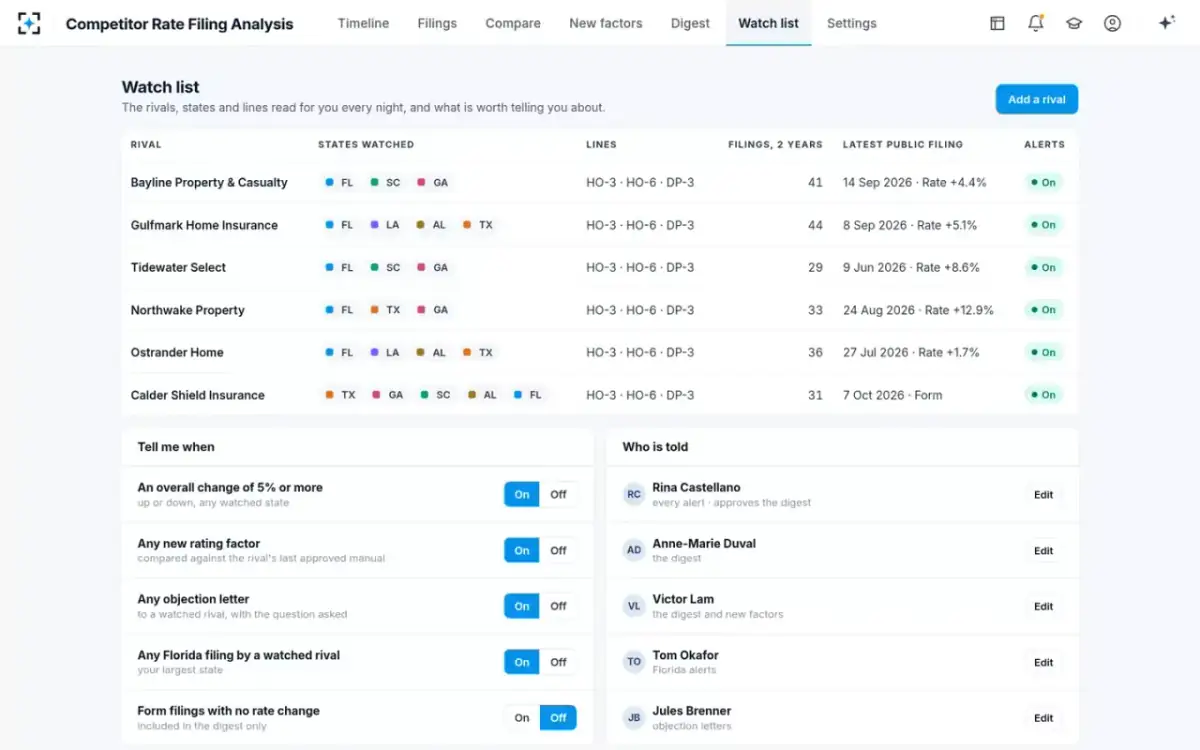Click the Ostrander Home rival name
Viewport: 1200px width, 750px height.
(x=177, y=353)
